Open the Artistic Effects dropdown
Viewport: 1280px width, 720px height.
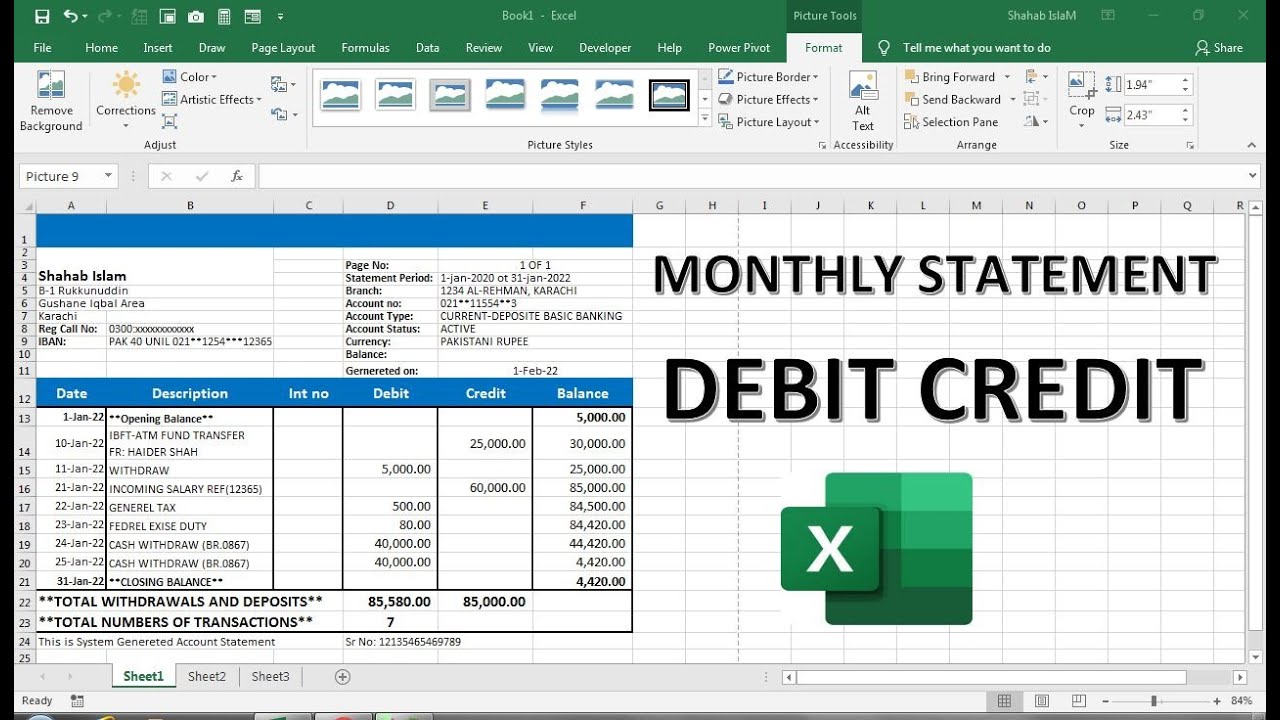pos(211,99)
